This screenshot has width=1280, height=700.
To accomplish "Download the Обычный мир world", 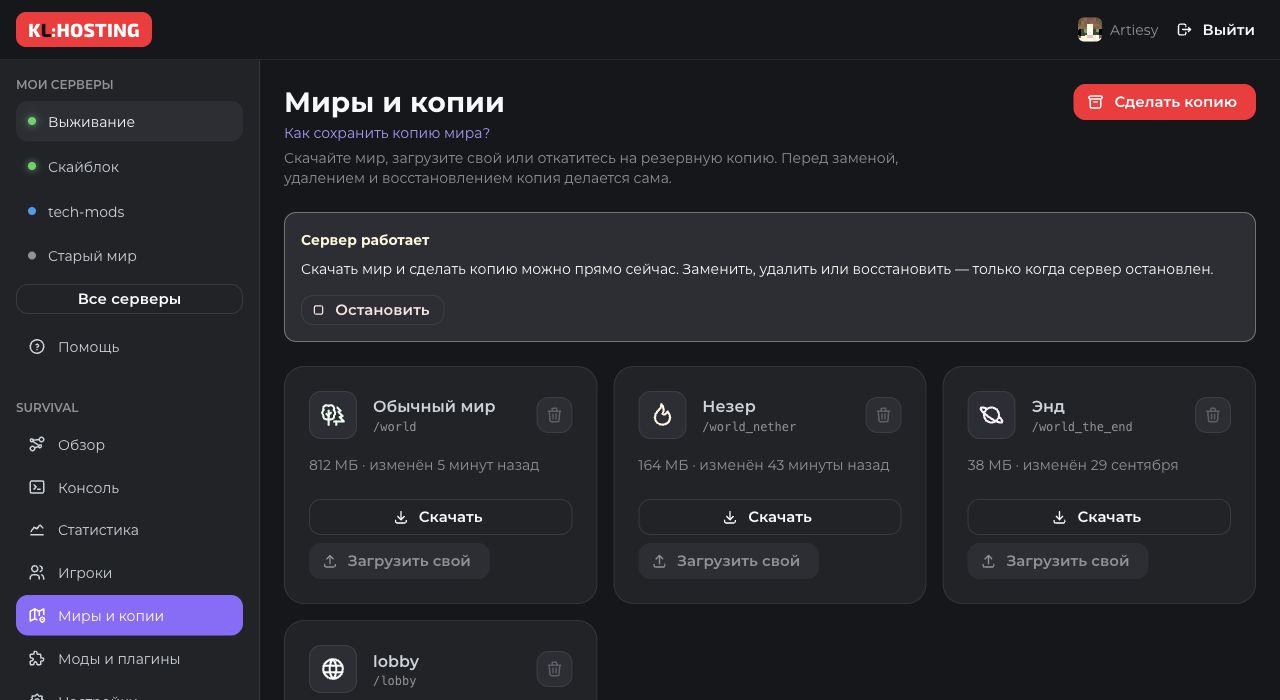I will (440, 517).
